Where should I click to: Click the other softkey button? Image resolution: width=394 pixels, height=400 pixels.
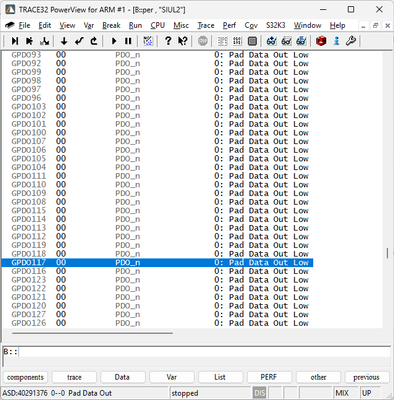point(318,377)
